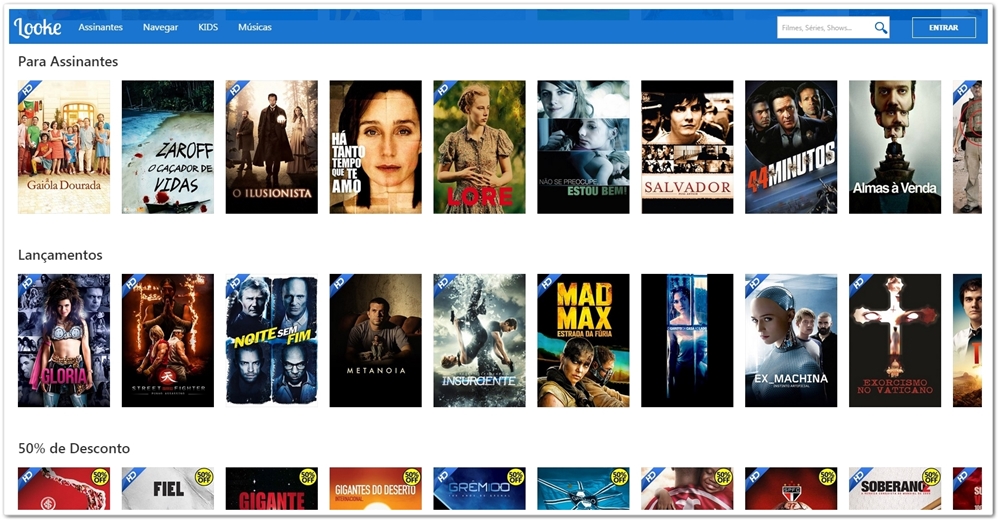
Task: Click the search magnifier icon
Action: coord(881,27)
